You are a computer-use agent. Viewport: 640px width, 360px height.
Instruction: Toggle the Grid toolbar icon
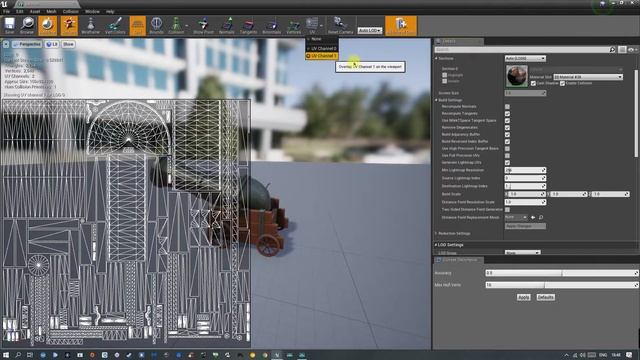(x=138, y=25)
